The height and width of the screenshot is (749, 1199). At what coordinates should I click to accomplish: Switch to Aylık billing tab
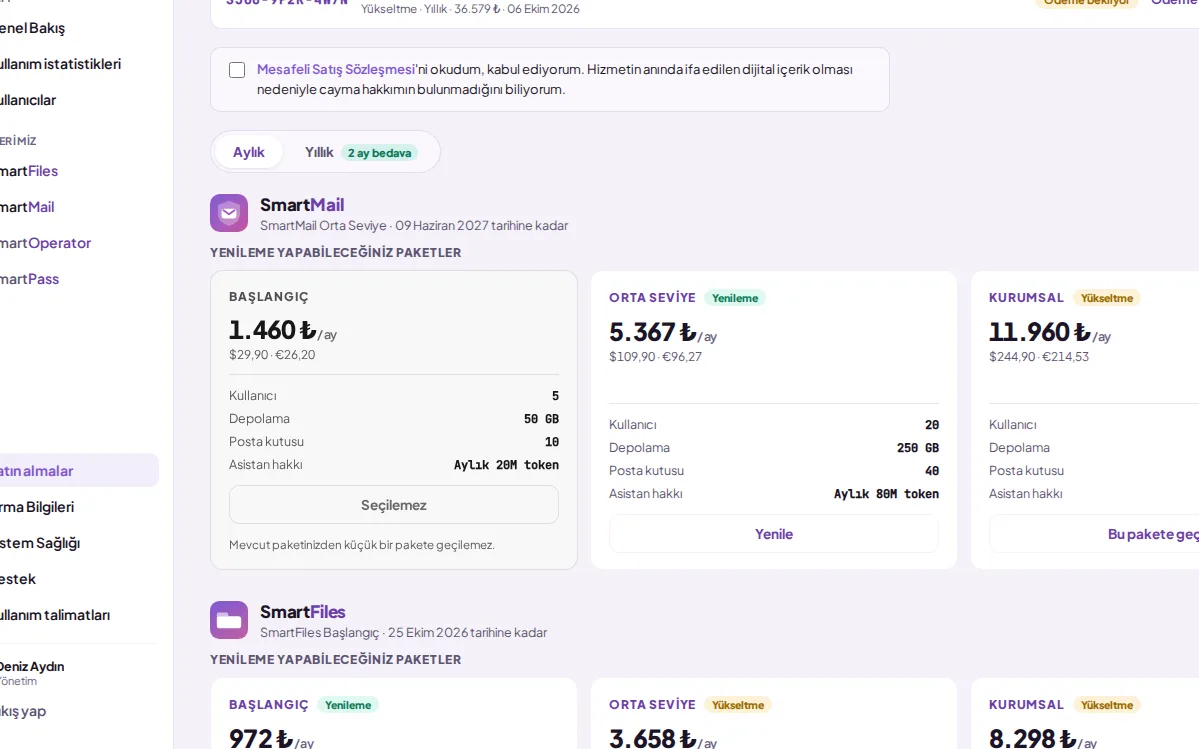tap(249, 152)
